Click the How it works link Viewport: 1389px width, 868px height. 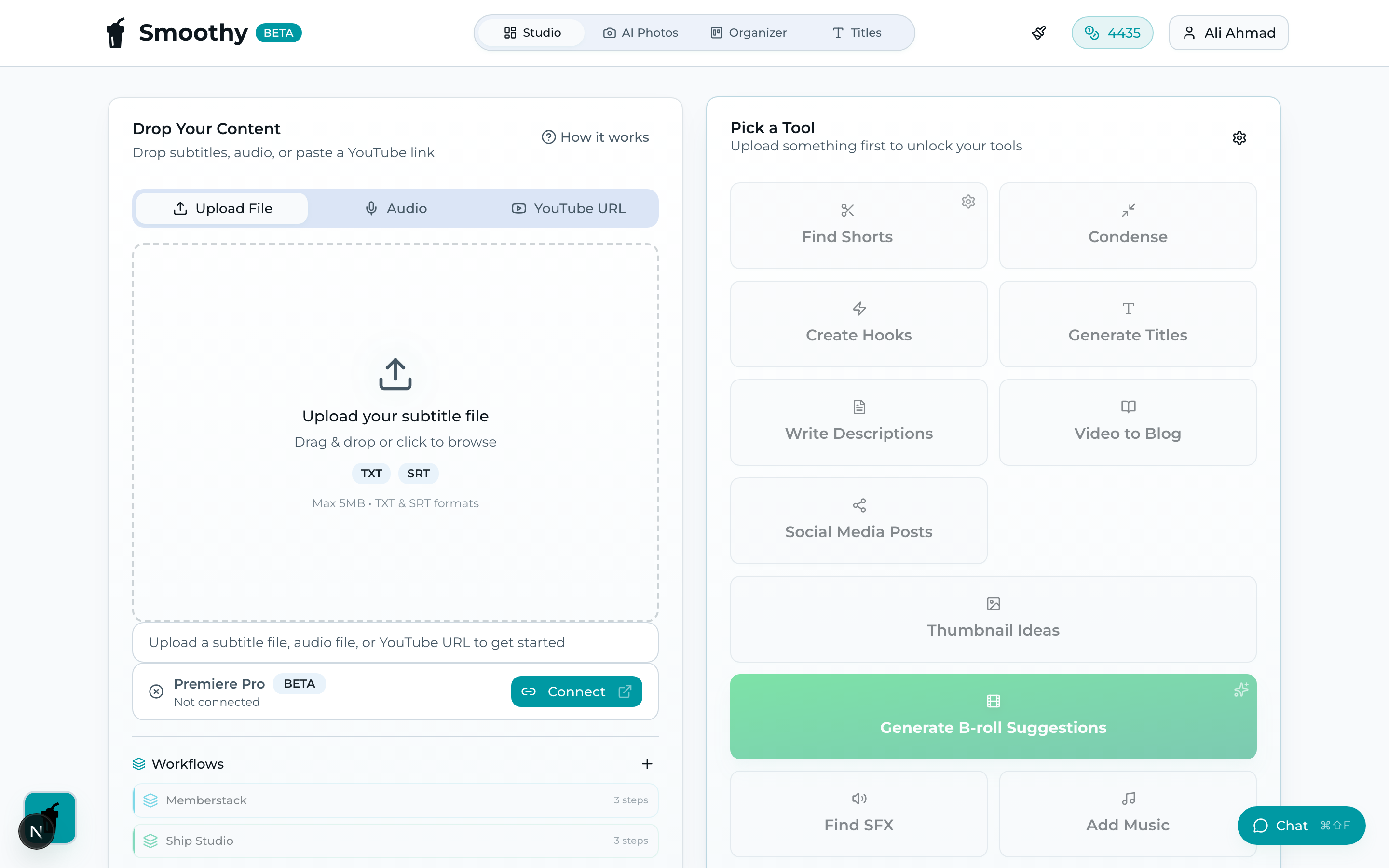point(595,137)
